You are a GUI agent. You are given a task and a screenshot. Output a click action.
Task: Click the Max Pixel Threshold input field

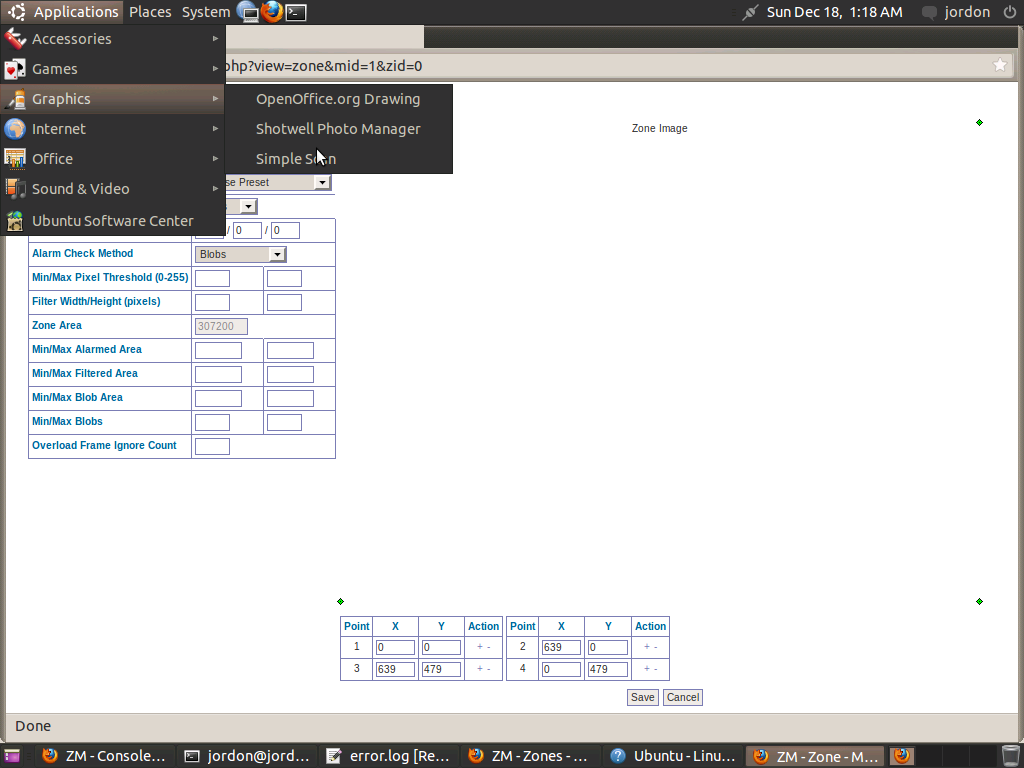(x=284, y=278)
